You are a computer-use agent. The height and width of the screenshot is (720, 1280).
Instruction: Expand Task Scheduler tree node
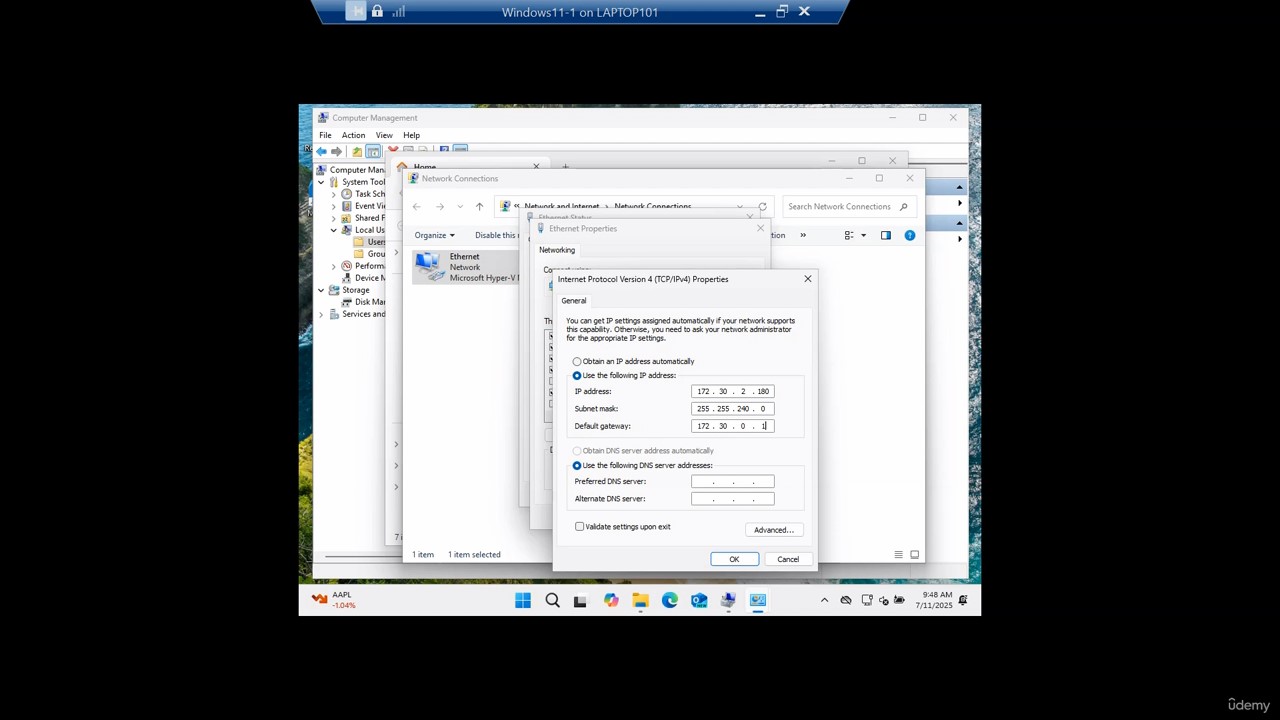334,194
